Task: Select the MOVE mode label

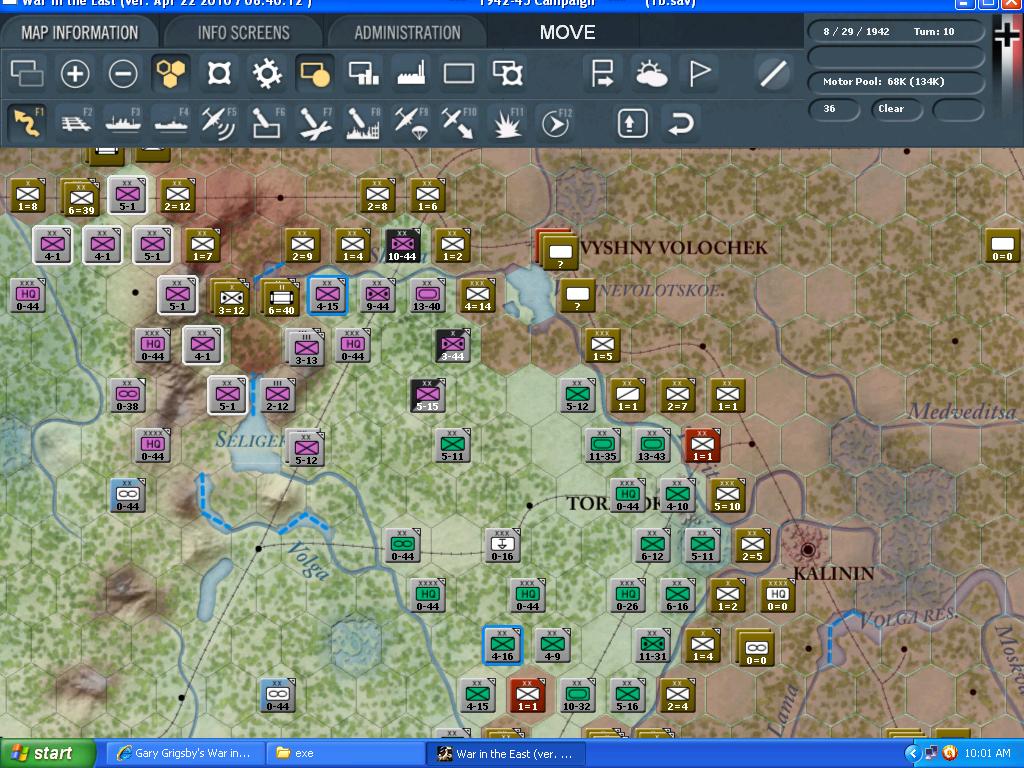Action: click(x=567, y=33)
